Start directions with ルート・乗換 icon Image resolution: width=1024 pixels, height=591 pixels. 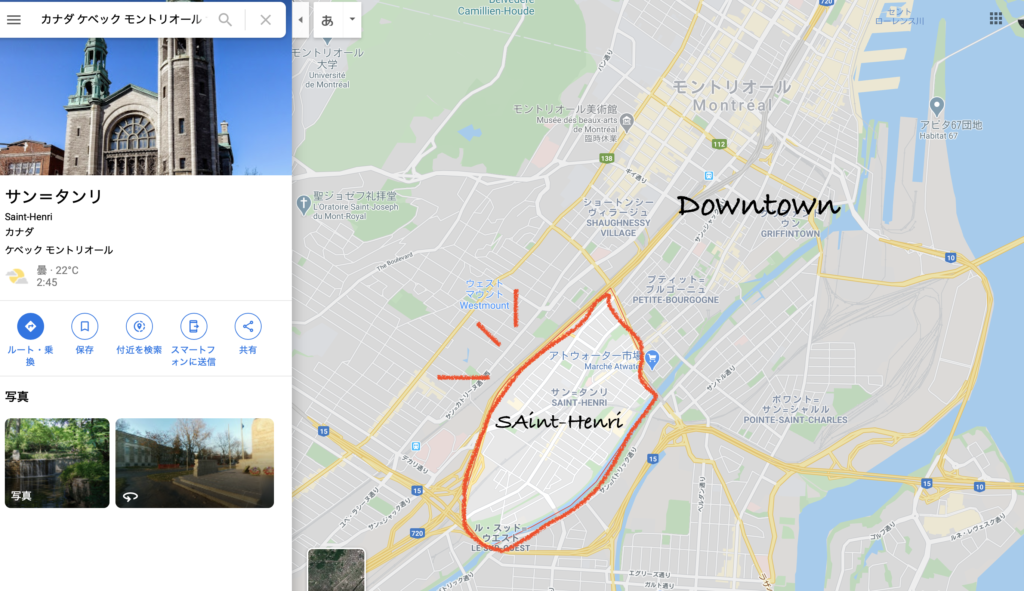point(30,327)
